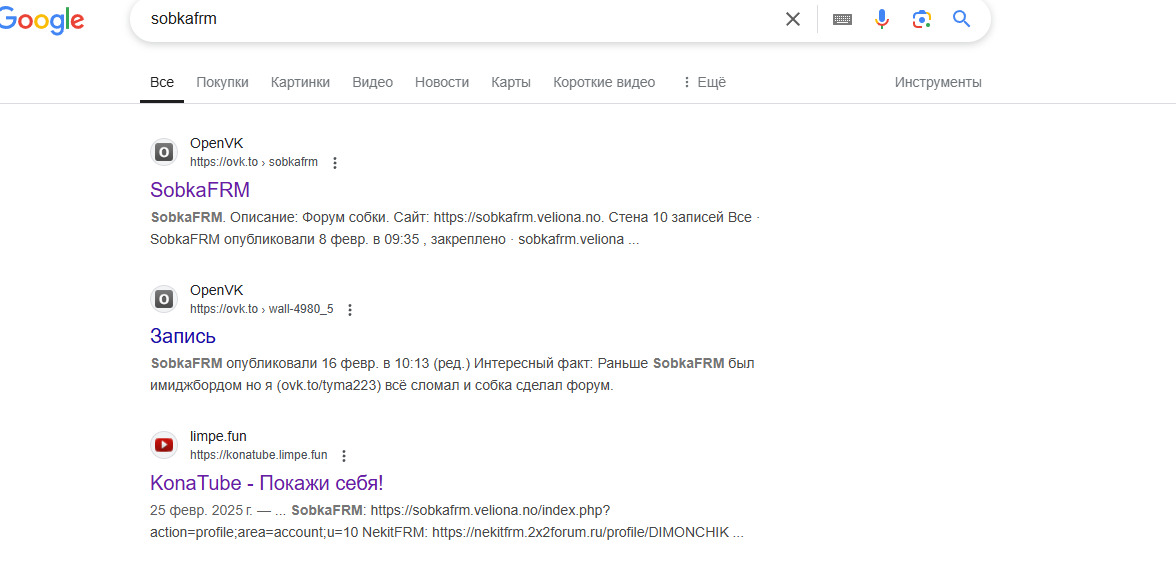Open KonaTube - Покажи себя! link

(266, 483)
